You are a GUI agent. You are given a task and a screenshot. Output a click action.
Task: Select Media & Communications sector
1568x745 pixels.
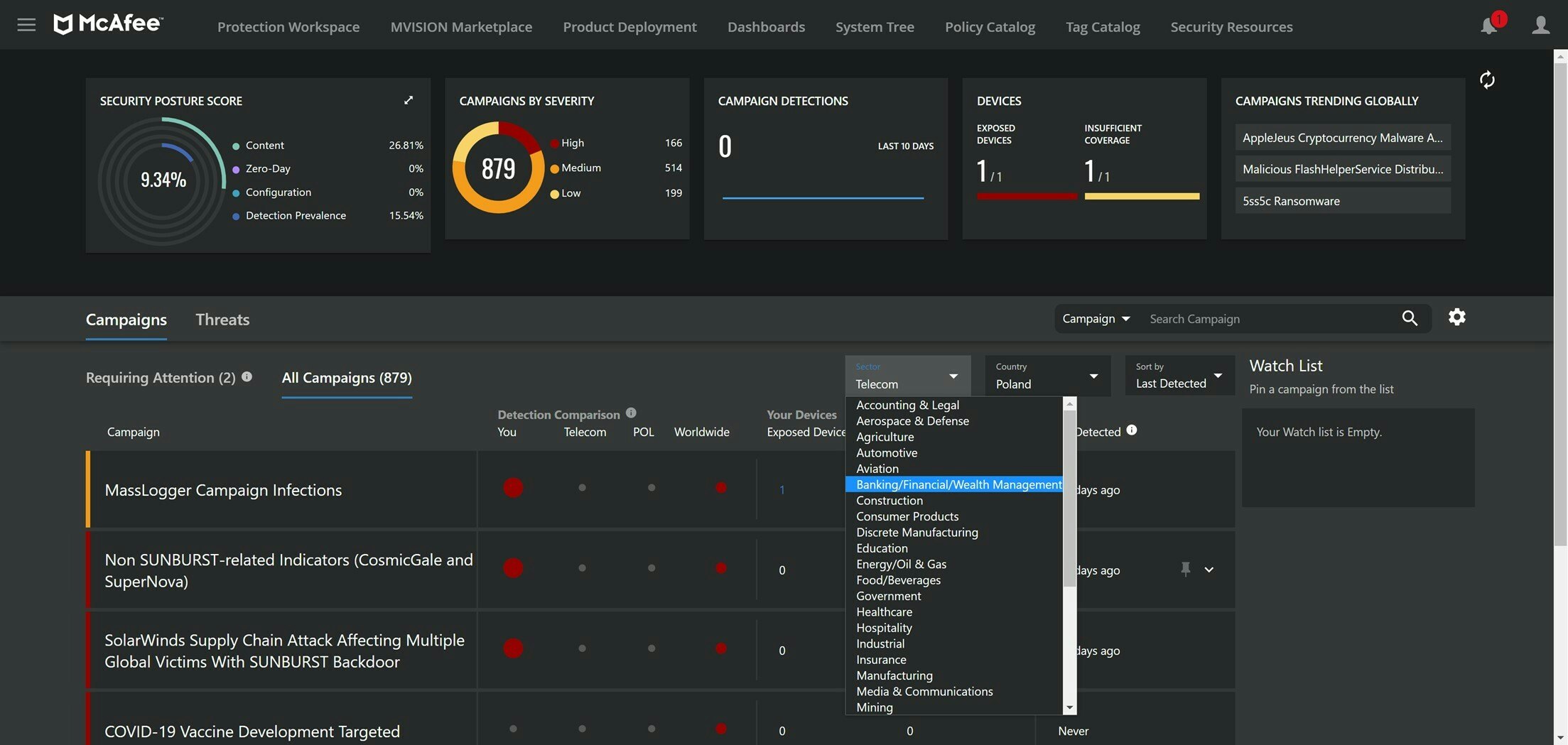pyautogui.click(x=953, y=691)
